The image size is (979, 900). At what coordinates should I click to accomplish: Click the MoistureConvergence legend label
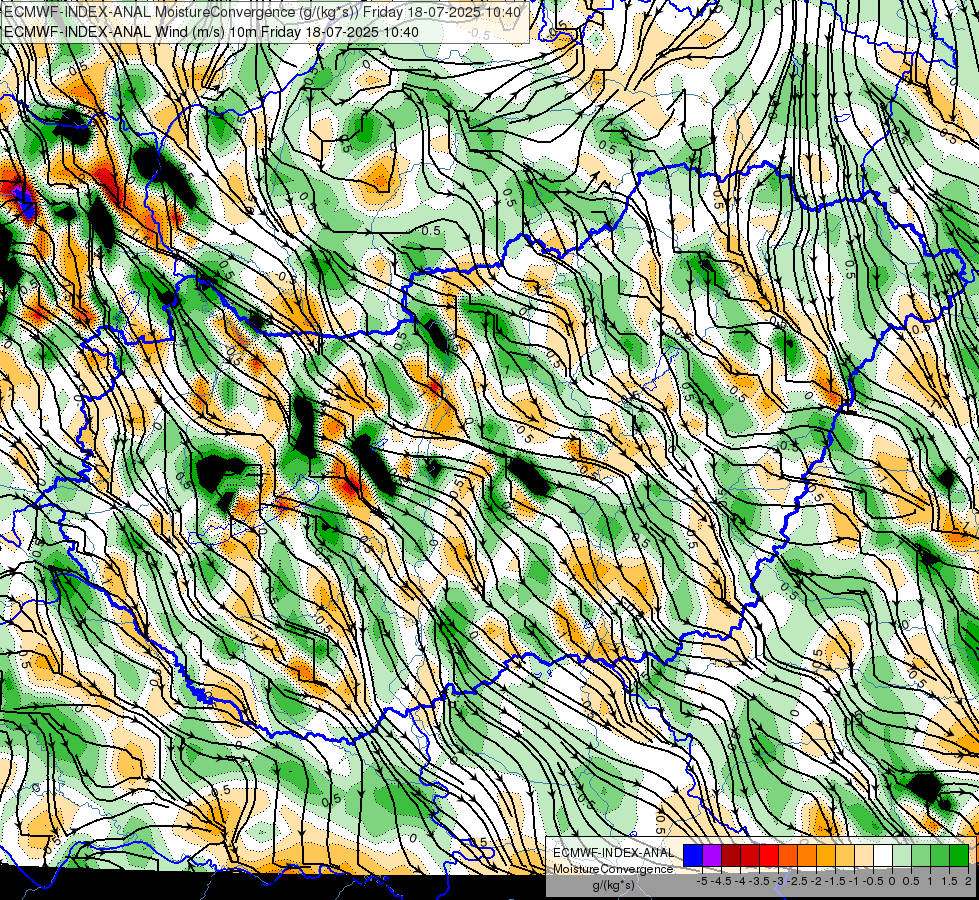coord(613,869)
